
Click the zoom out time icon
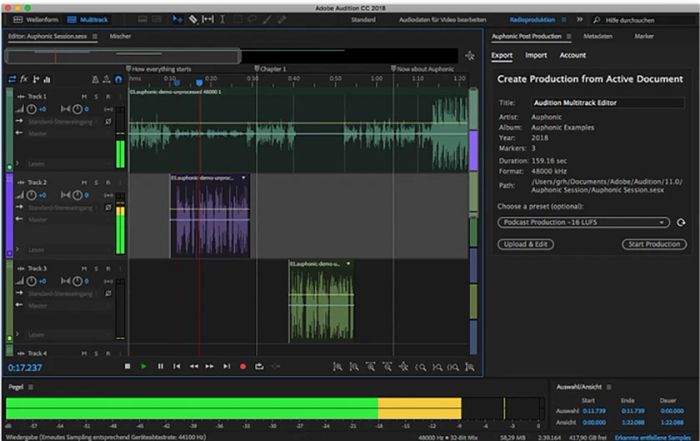387,367
